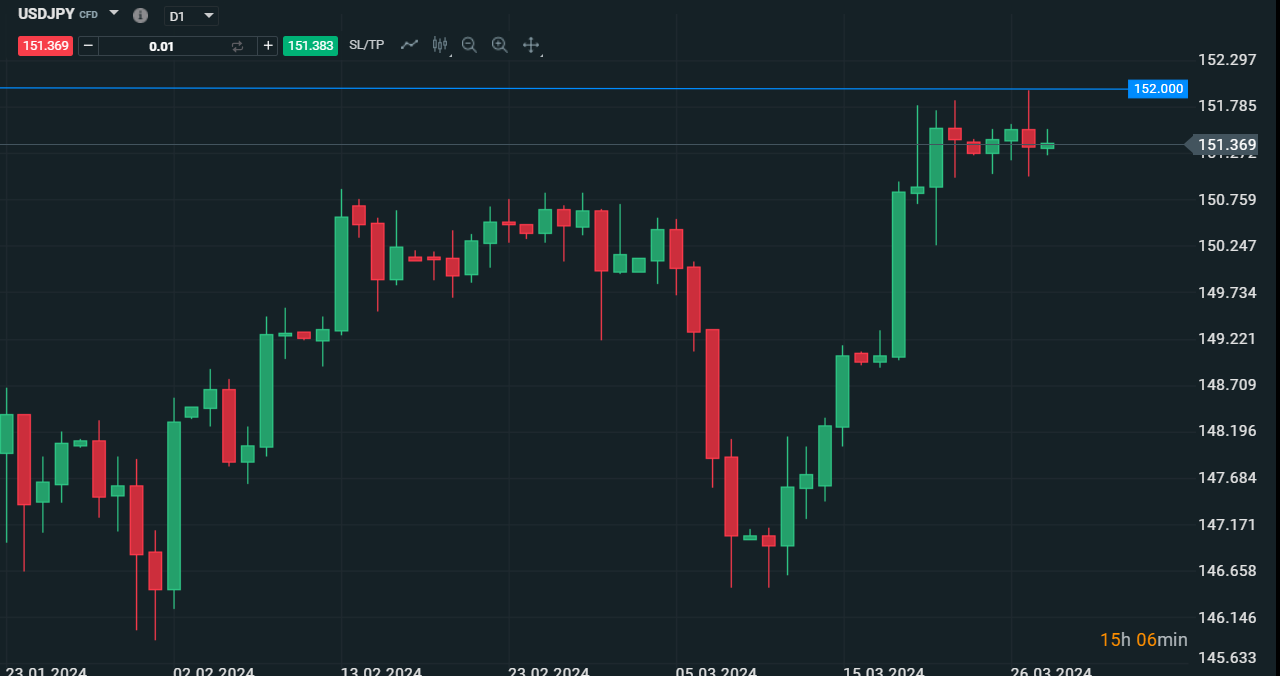Open the SL/TP settings
The image size is (1280, 676).
pyautogui.click(x=366, y=45)
